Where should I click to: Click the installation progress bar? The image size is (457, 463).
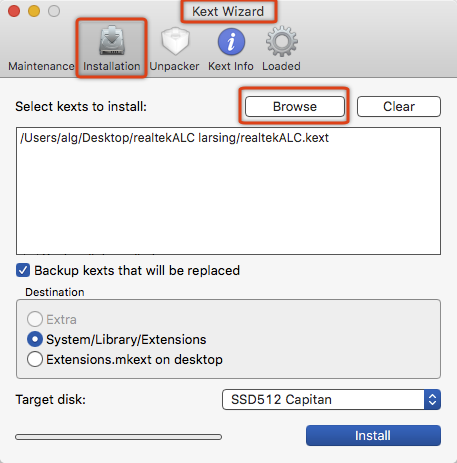(x=118, y=437)
